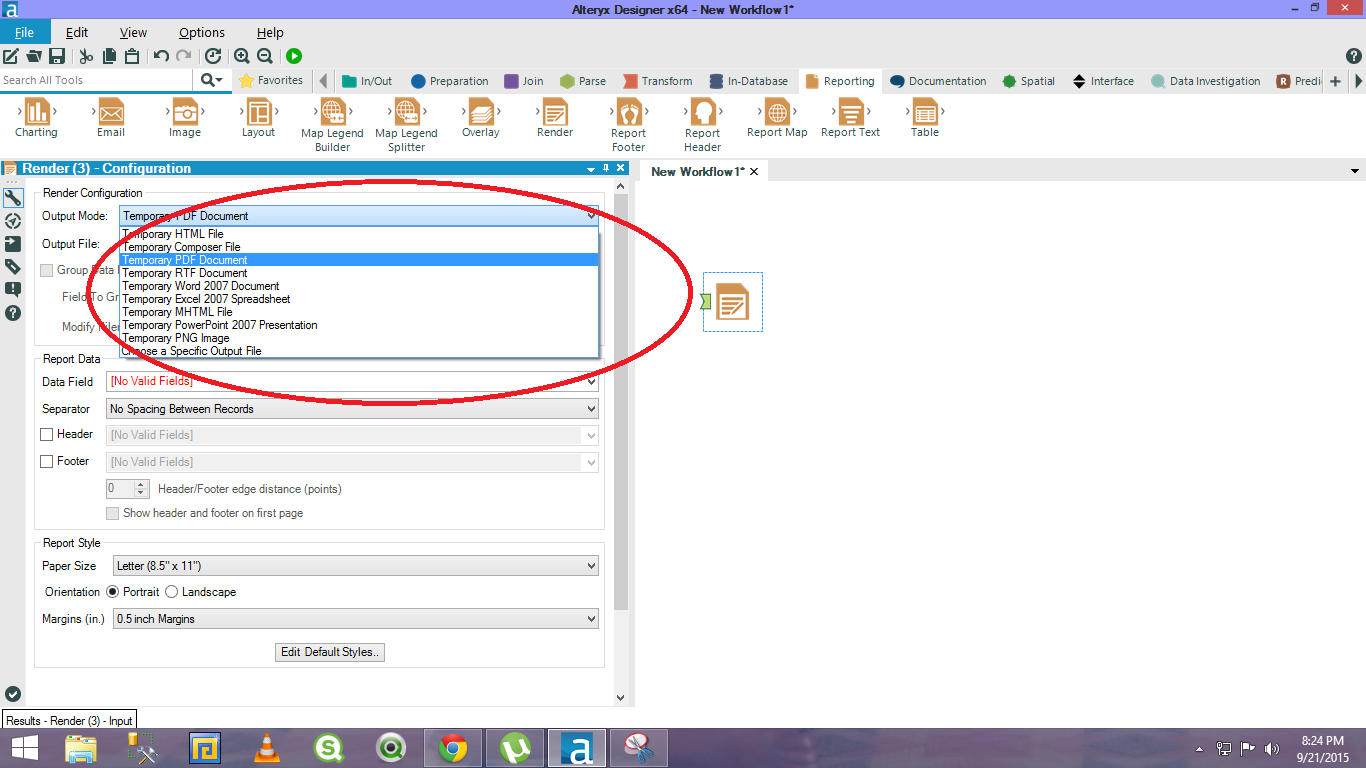Image resolution: width=1366 pixels, height=768 pixels.
Task: Select the Report Text tool
Action: (851, 119)
